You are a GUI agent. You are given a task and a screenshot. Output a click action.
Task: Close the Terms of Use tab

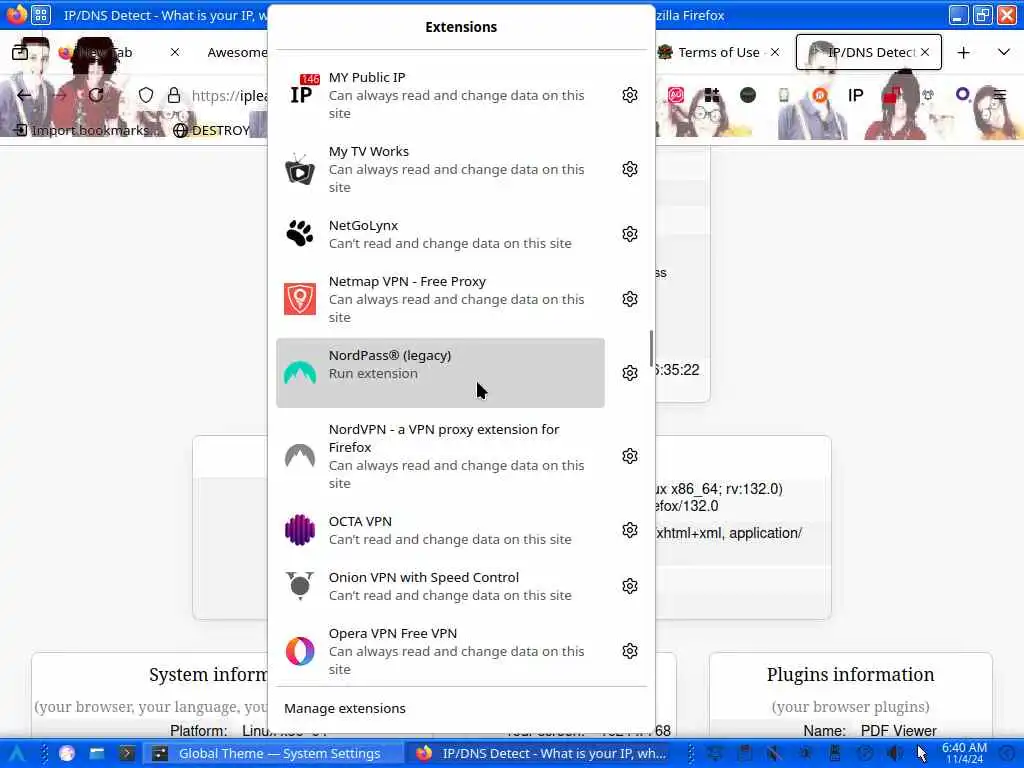[x=775, y=52]
